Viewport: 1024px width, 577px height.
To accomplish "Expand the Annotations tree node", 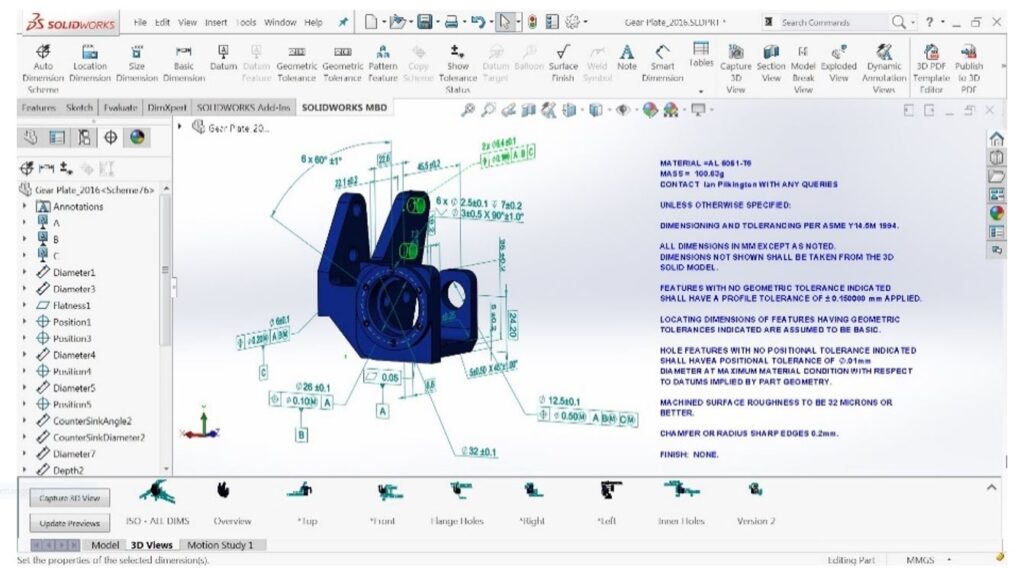I will tap(25, 207).
